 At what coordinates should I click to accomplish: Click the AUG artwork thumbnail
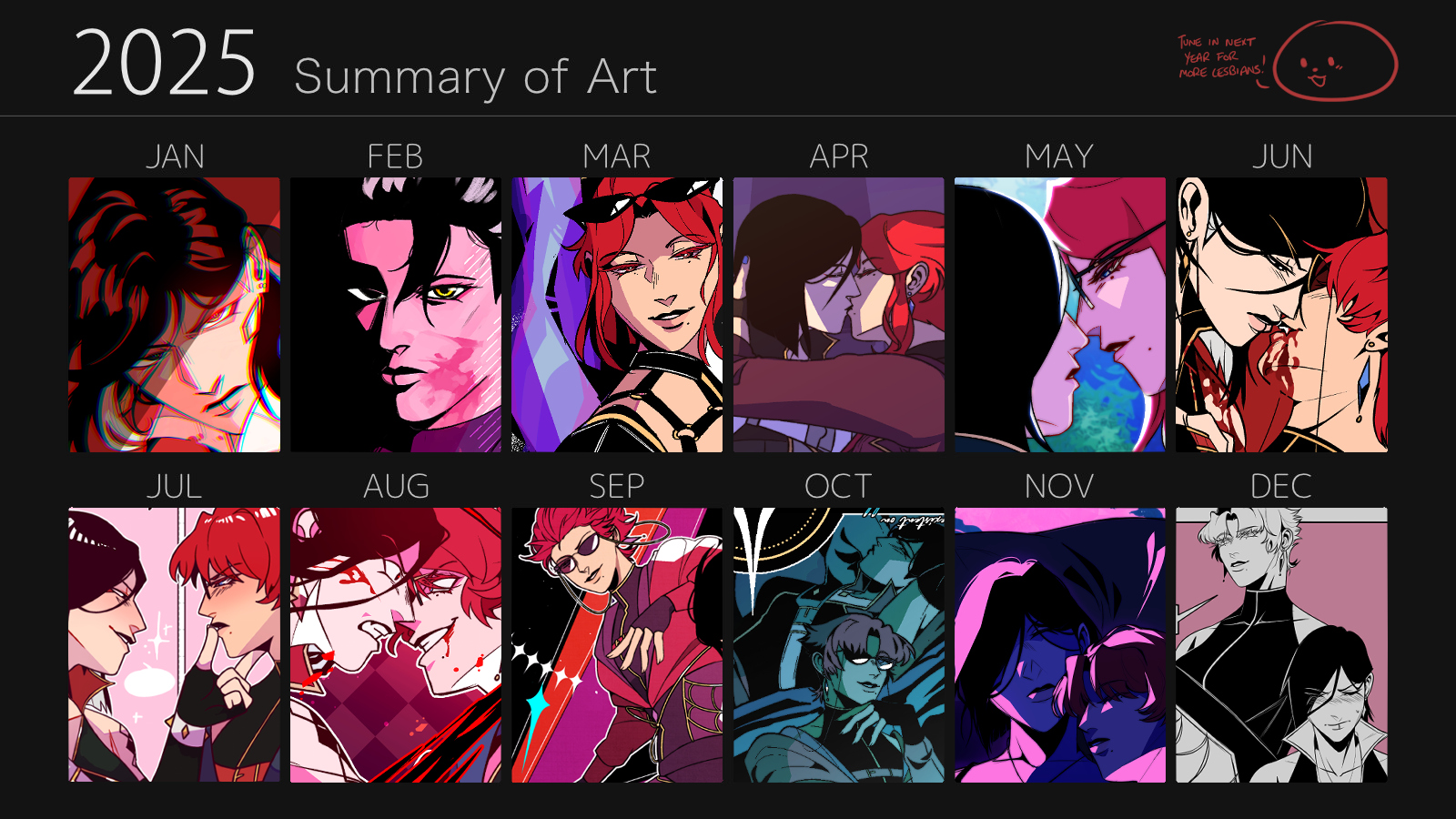coord(396,645)
